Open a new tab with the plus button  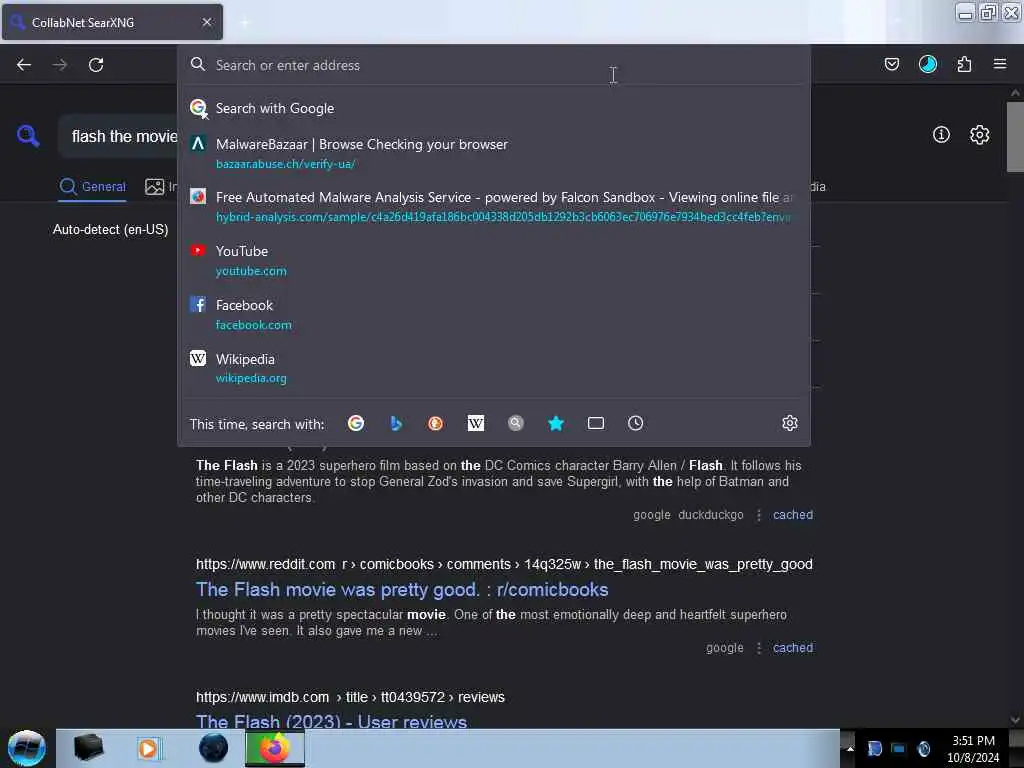point(244,22)
